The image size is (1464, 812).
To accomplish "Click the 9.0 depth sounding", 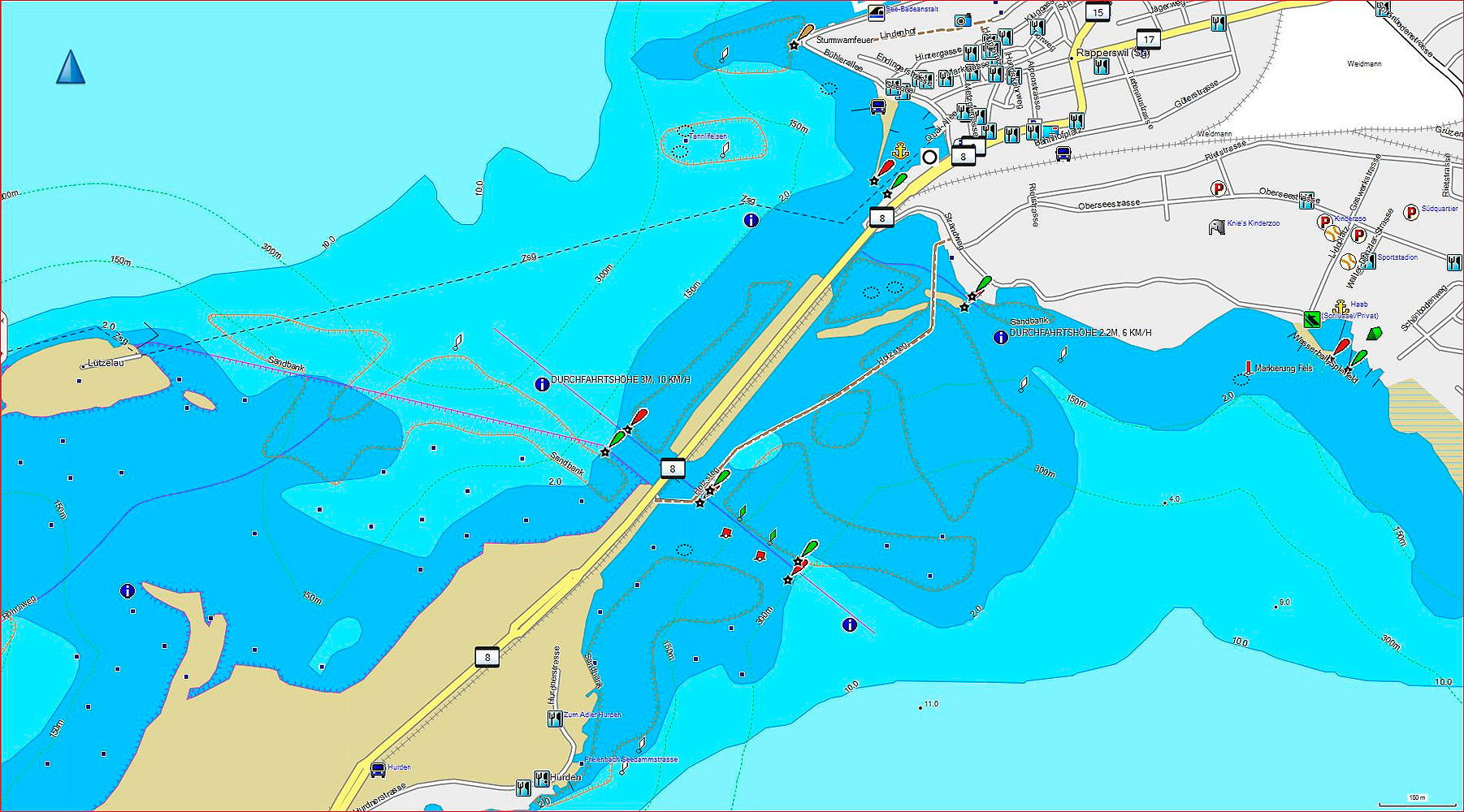I will (1284, 603).
